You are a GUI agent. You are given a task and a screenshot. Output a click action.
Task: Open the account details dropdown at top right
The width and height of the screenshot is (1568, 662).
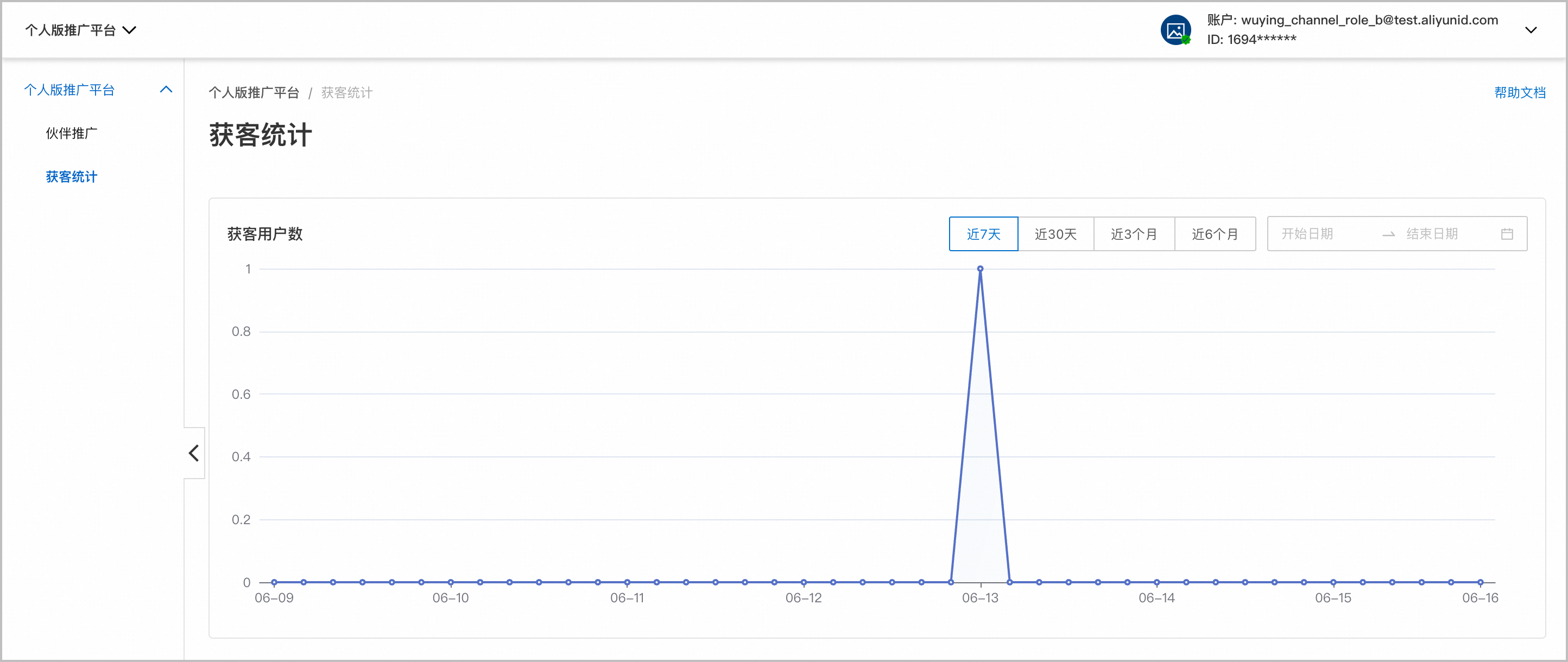coord(1532,29)
